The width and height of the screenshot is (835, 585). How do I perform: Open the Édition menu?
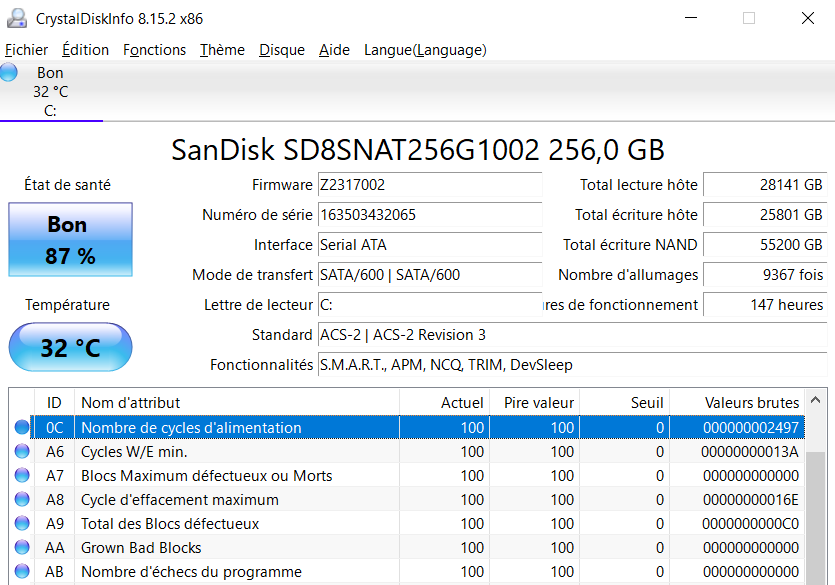click(x=86, y=50)
